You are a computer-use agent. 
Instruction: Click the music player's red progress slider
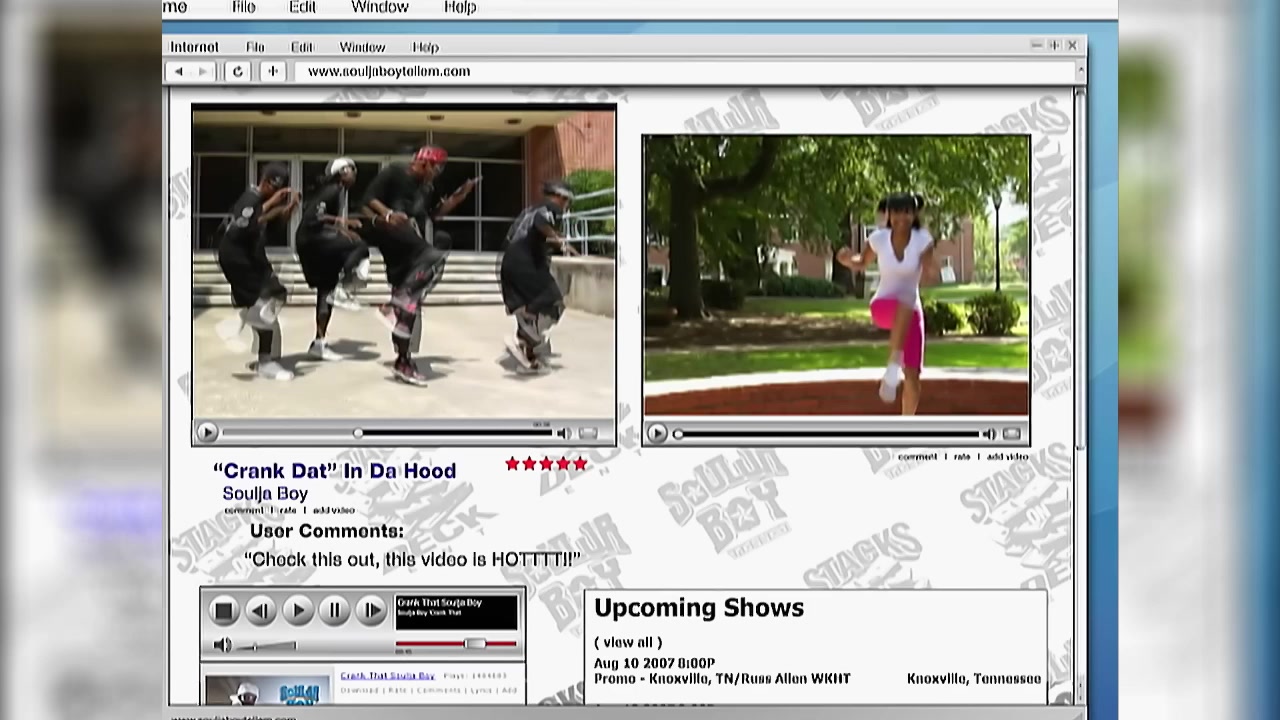[475, 644]
